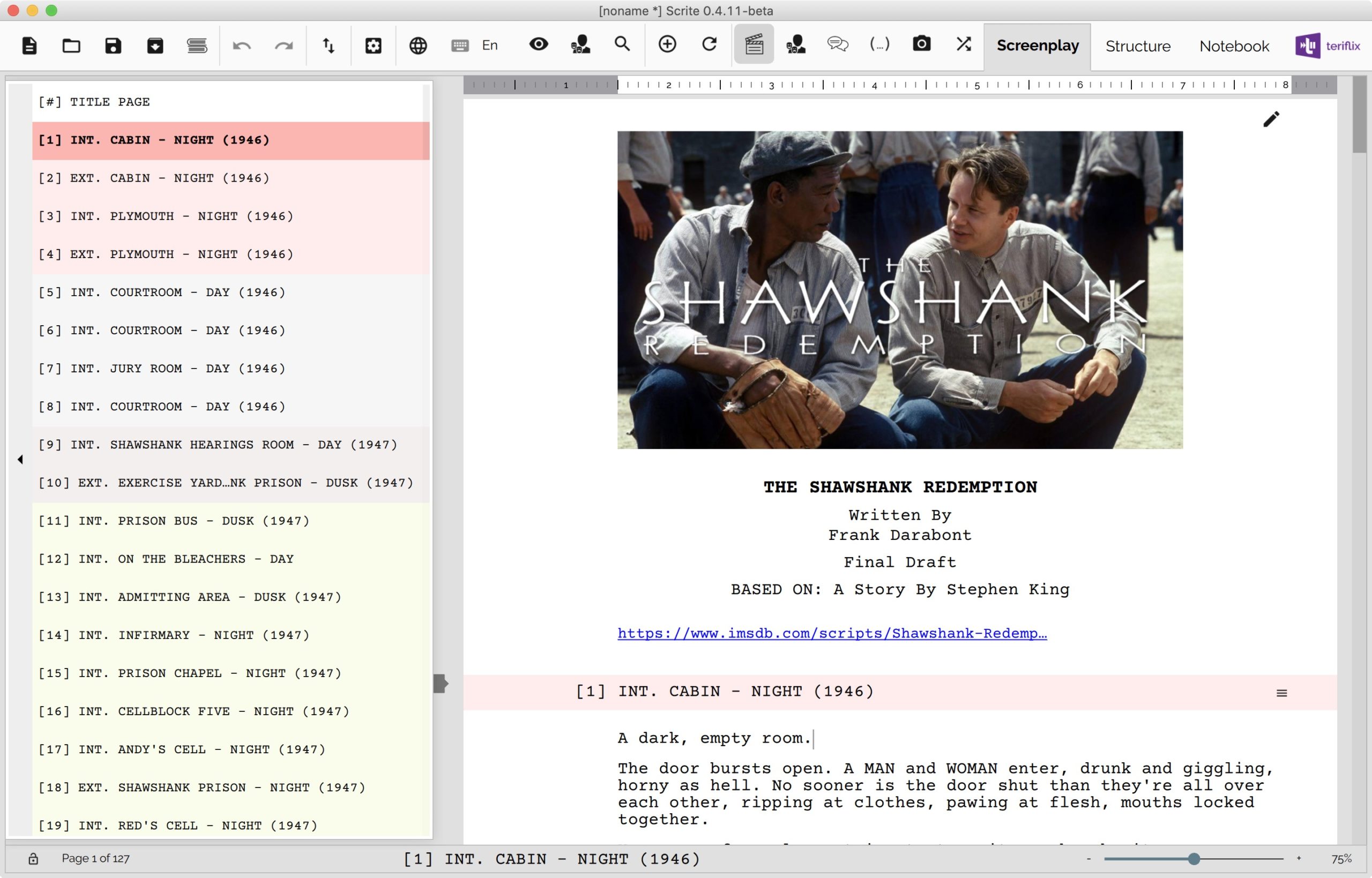The height and width of the screenshot is (878, 1372).
Task: Select scene [14] INT. INFIRMARY
Action: (231, 636)
